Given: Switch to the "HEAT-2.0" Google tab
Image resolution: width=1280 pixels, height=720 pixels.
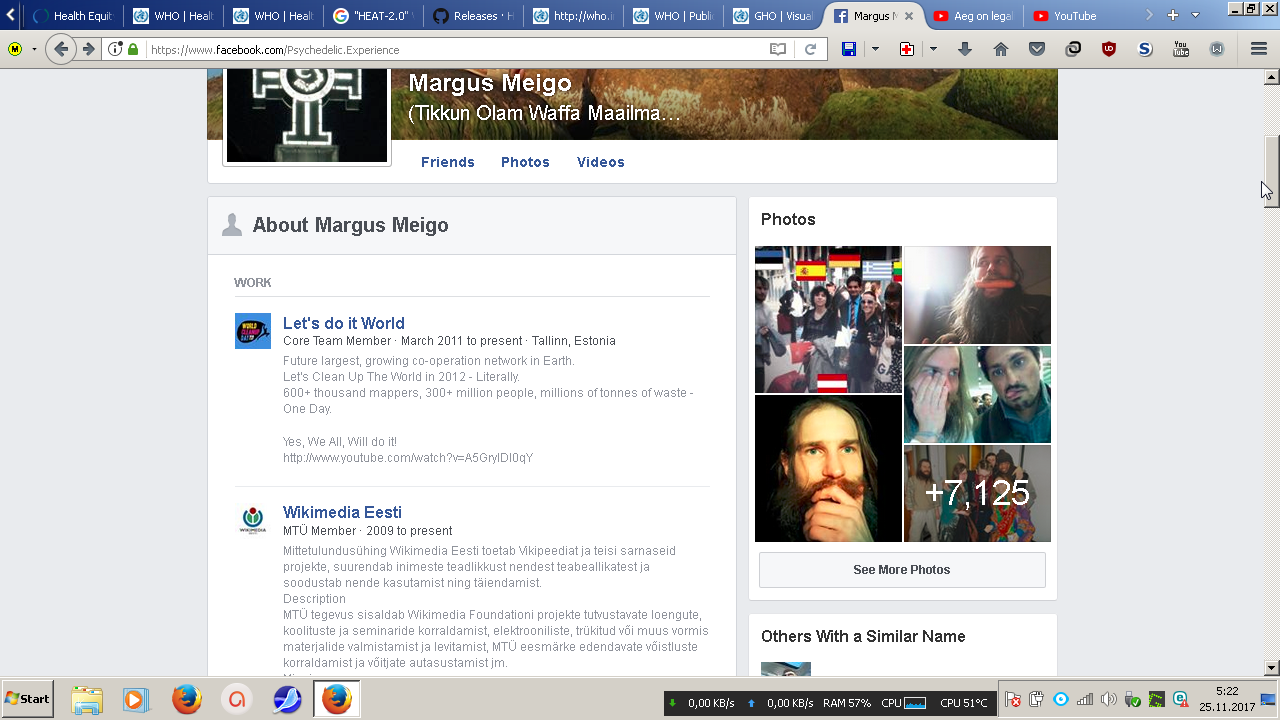Looking at the screenshot, I should 373,16.
